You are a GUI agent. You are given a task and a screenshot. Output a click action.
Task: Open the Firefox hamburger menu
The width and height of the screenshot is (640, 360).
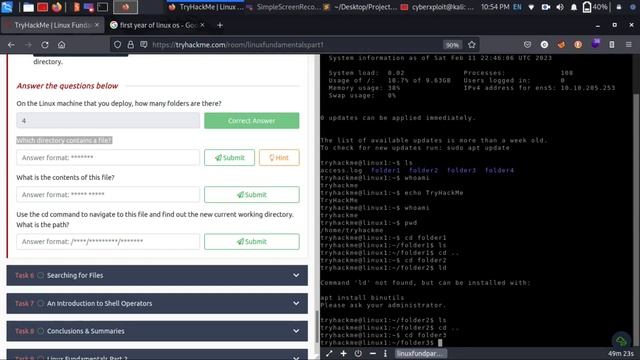click(x=629, y=45)
